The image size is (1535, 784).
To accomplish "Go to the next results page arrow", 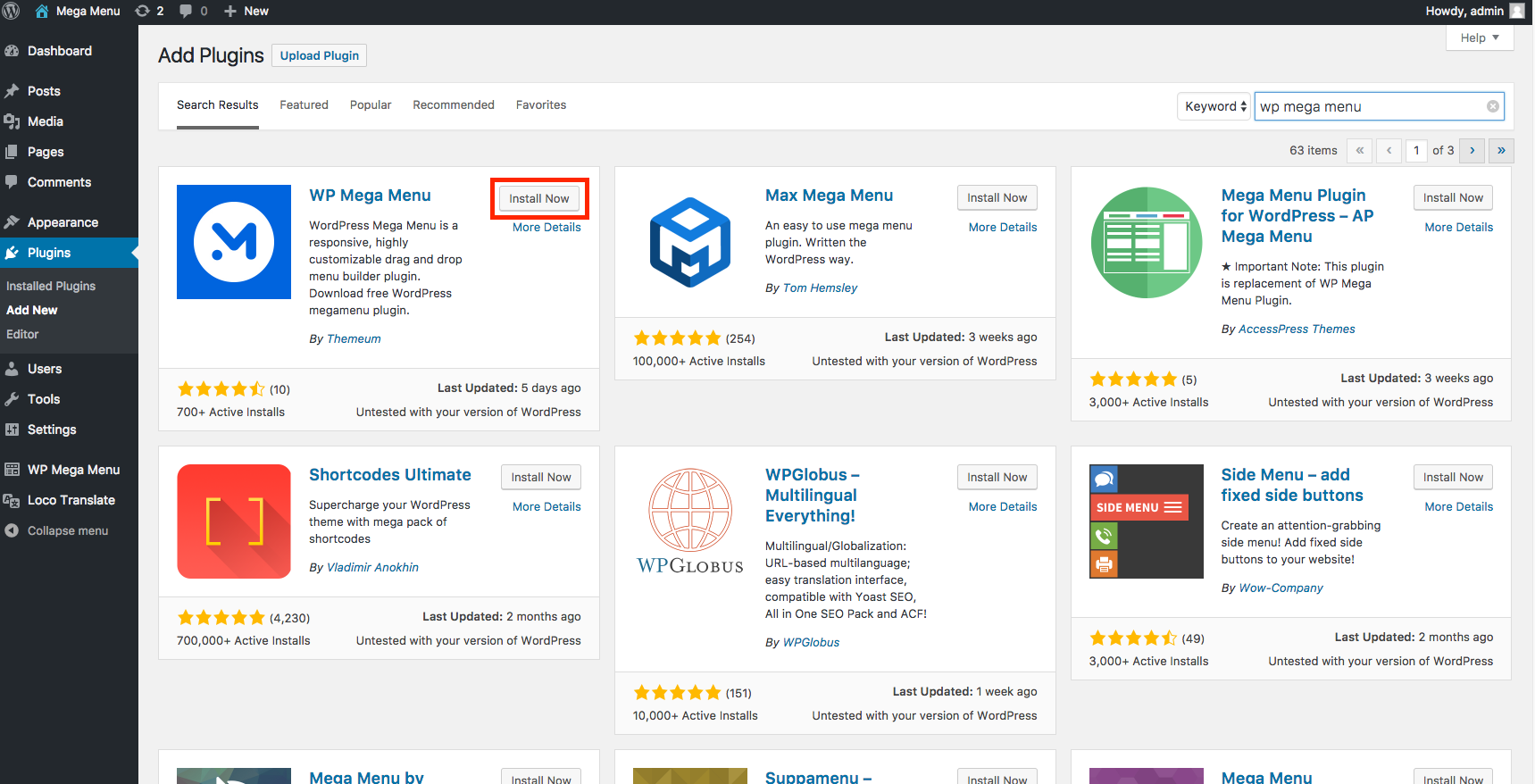I will [x=1472, y=150].
